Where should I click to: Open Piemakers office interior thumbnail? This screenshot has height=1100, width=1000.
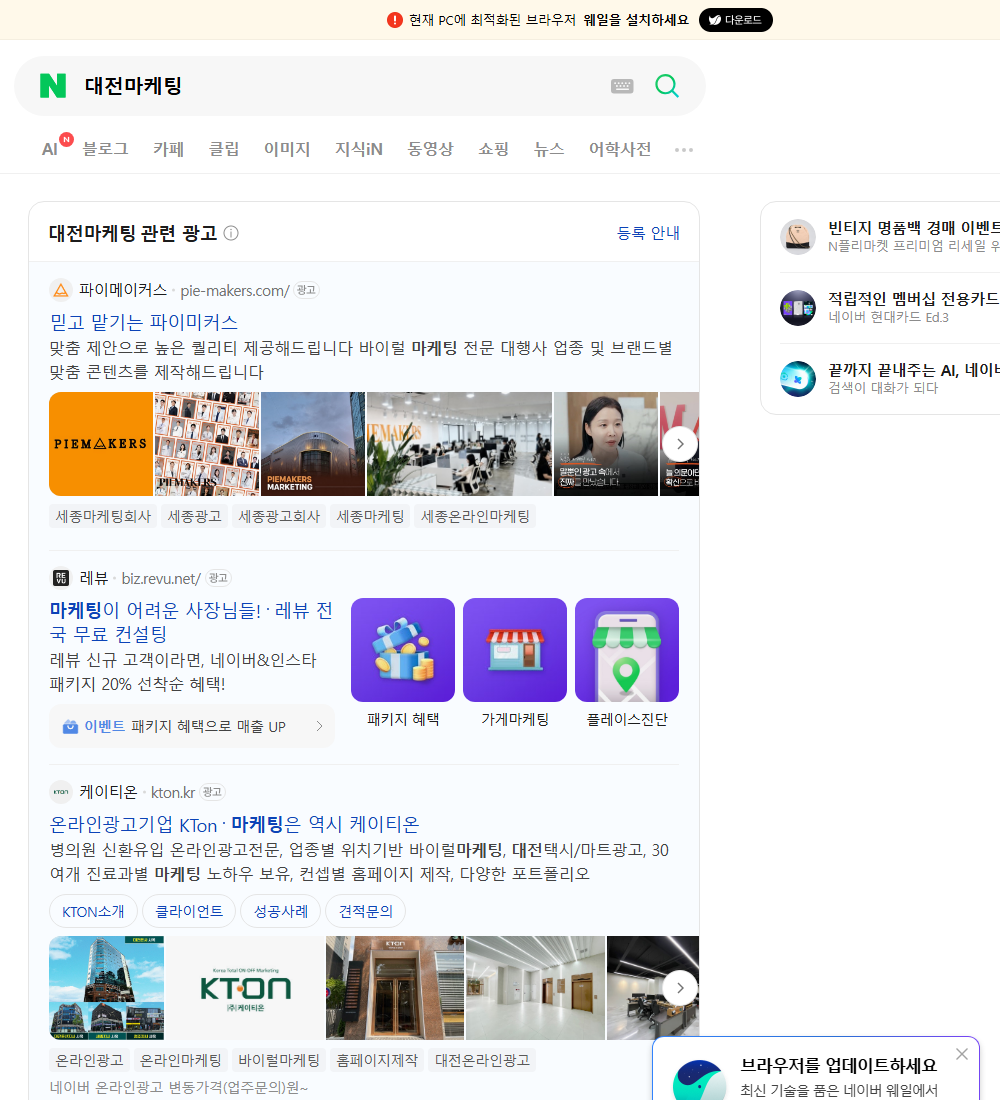(x=460, y=444)
